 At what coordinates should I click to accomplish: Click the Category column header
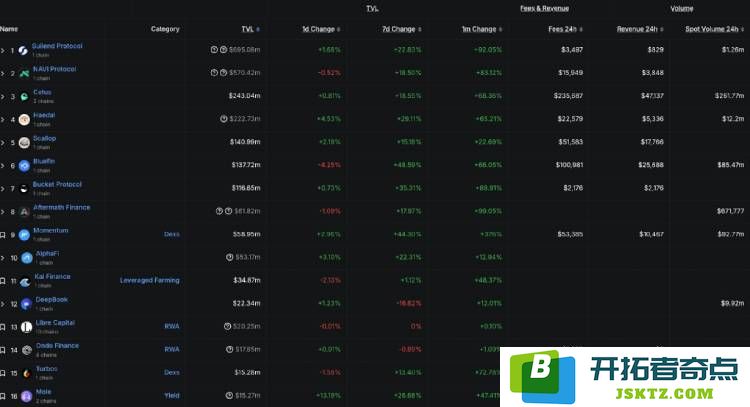165,29
